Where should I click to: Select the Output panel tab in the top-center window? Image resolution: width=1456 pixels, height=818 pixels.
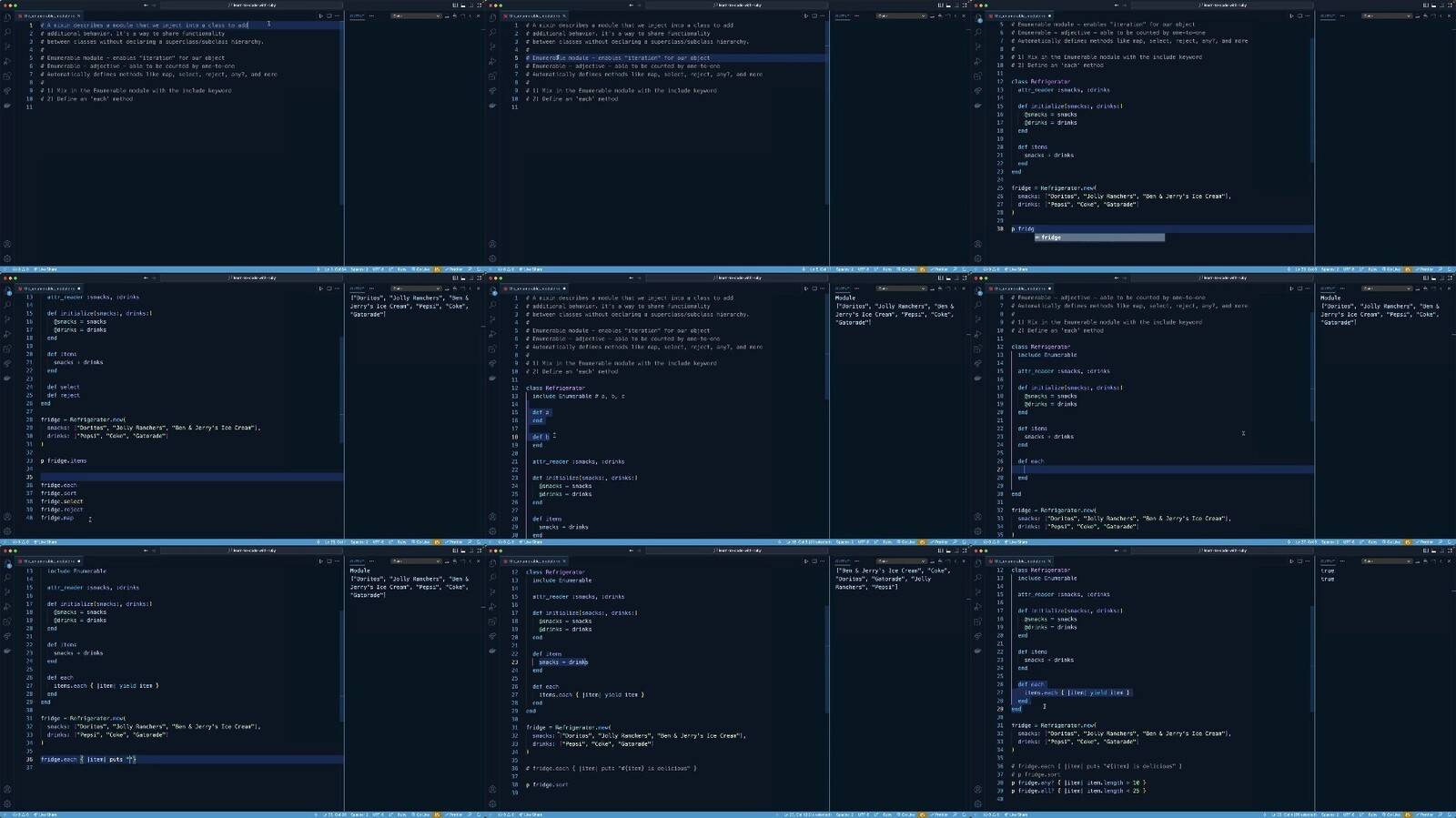click(843, 15)
